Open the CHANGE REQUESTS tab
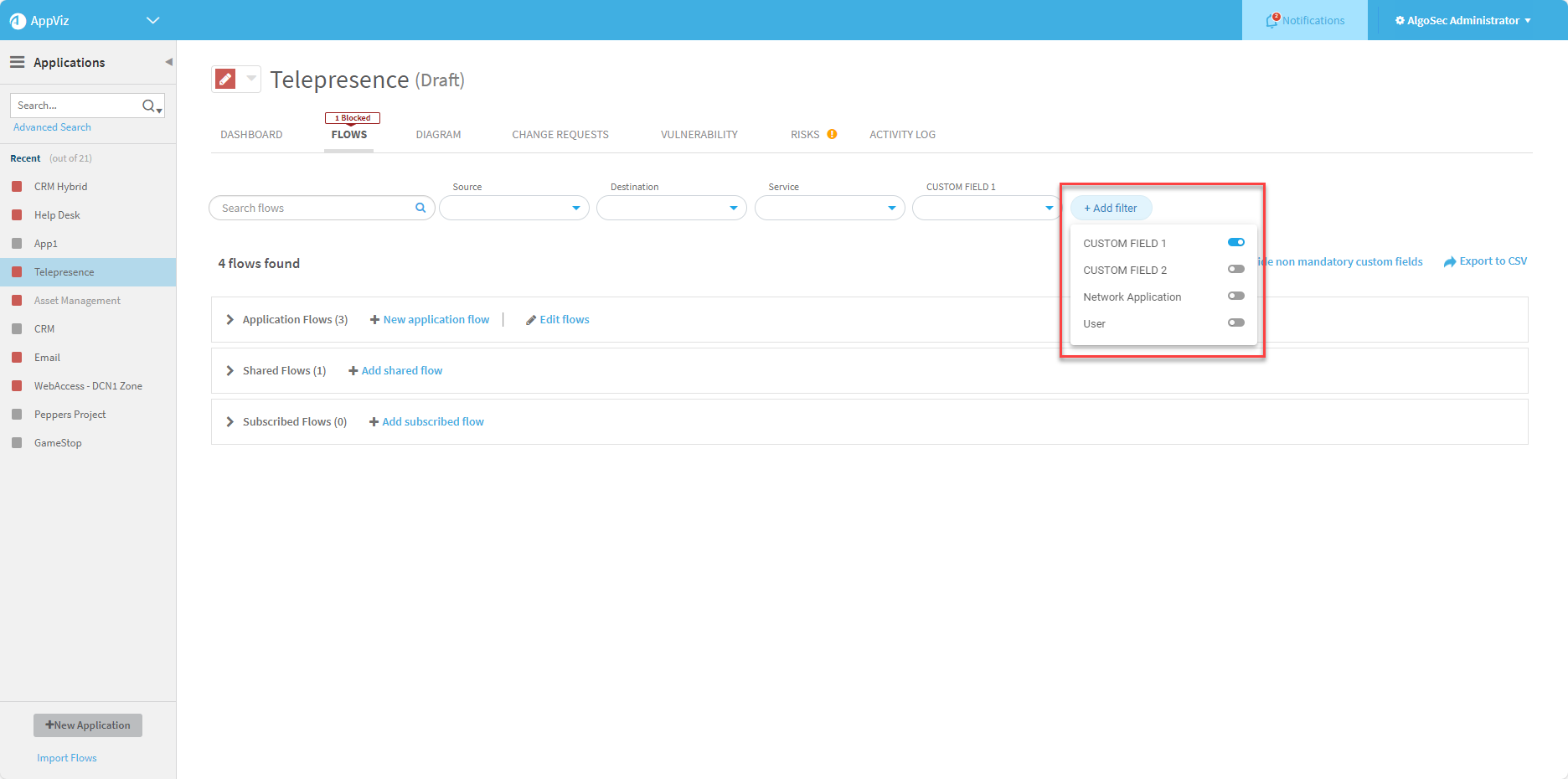 [x=560, y=135]
